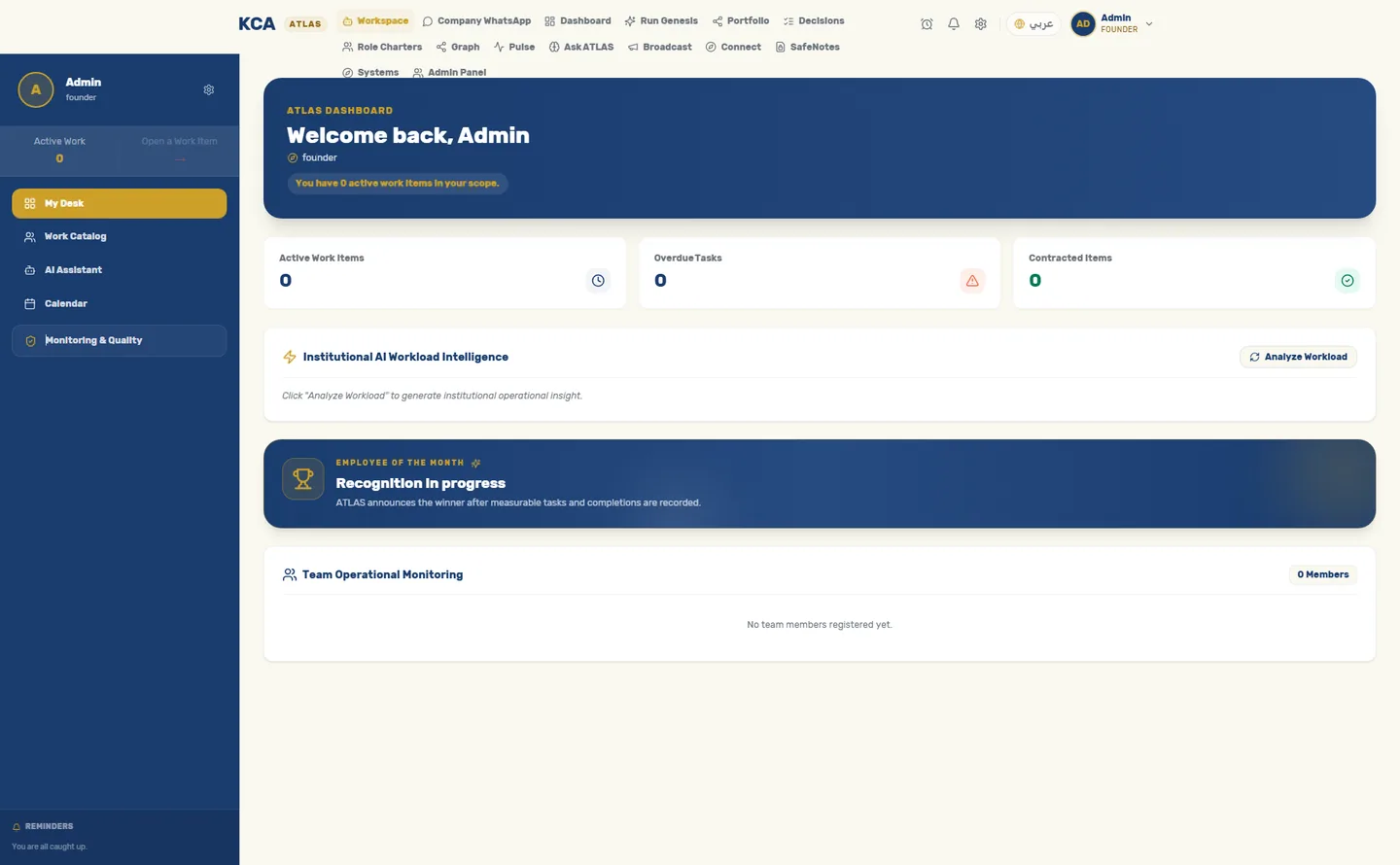1400x865 pixels.
Task: Open the Connect page
Action: click(x=733, y=47)
